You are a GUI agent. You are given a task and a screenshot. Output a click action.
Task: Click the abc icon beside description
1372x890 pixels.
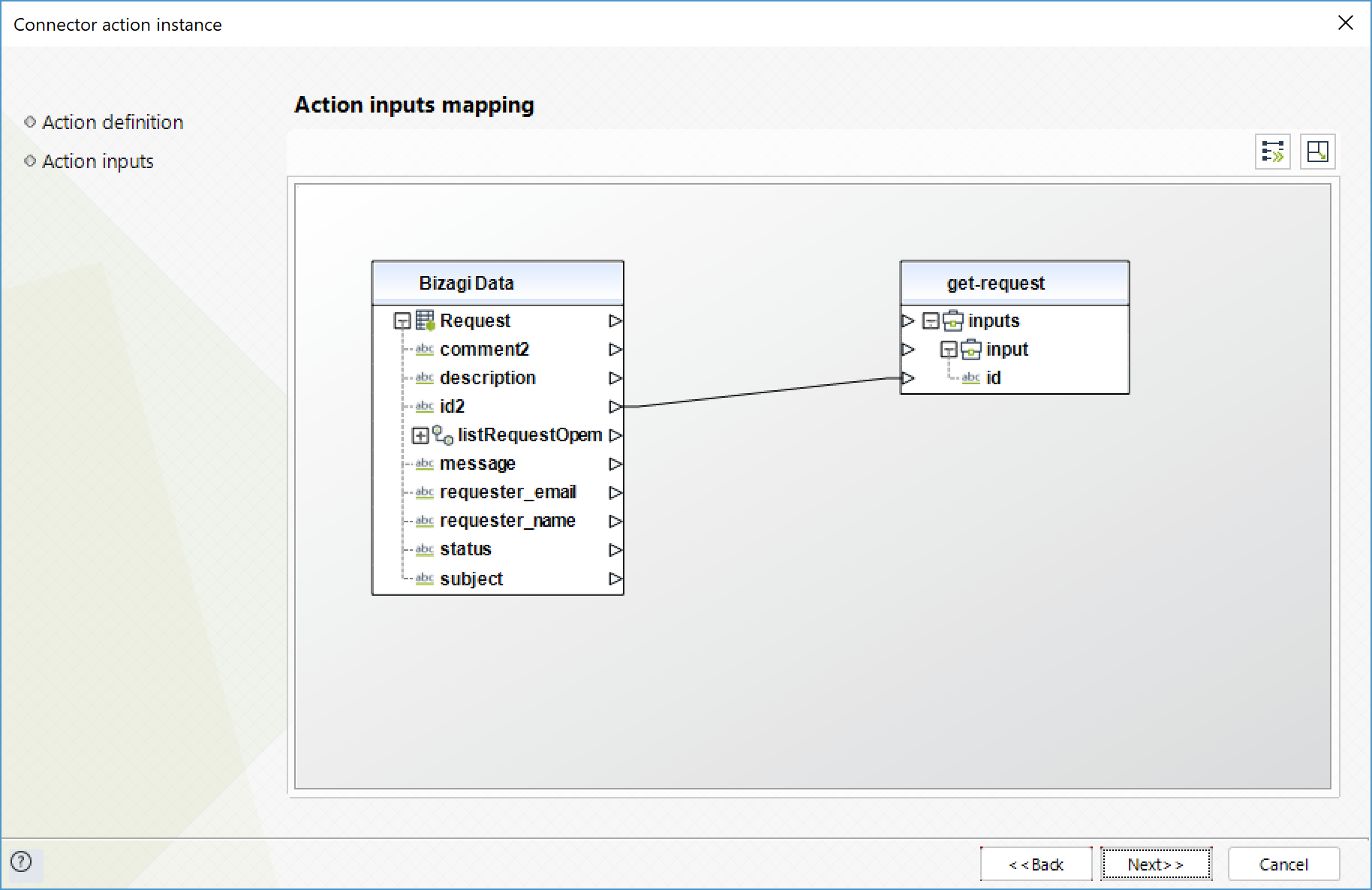[x=425, y=378]
